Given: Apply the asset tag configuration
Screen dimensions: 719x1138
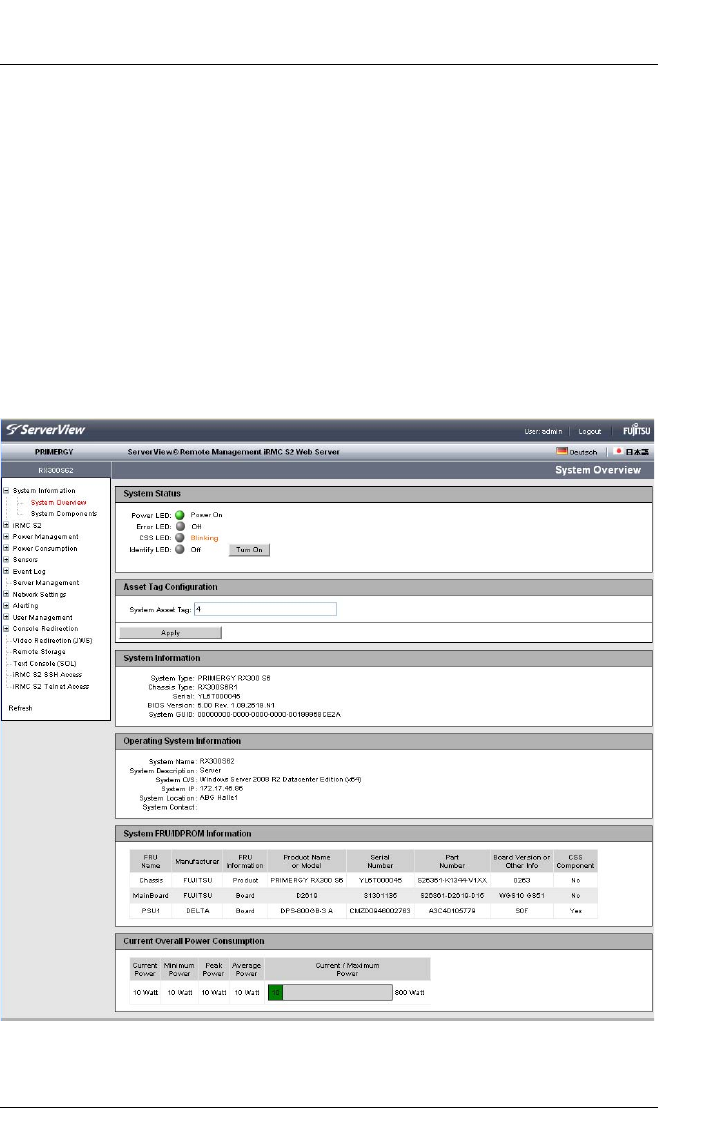Looking at the screenshot, I should pos(170,633).
